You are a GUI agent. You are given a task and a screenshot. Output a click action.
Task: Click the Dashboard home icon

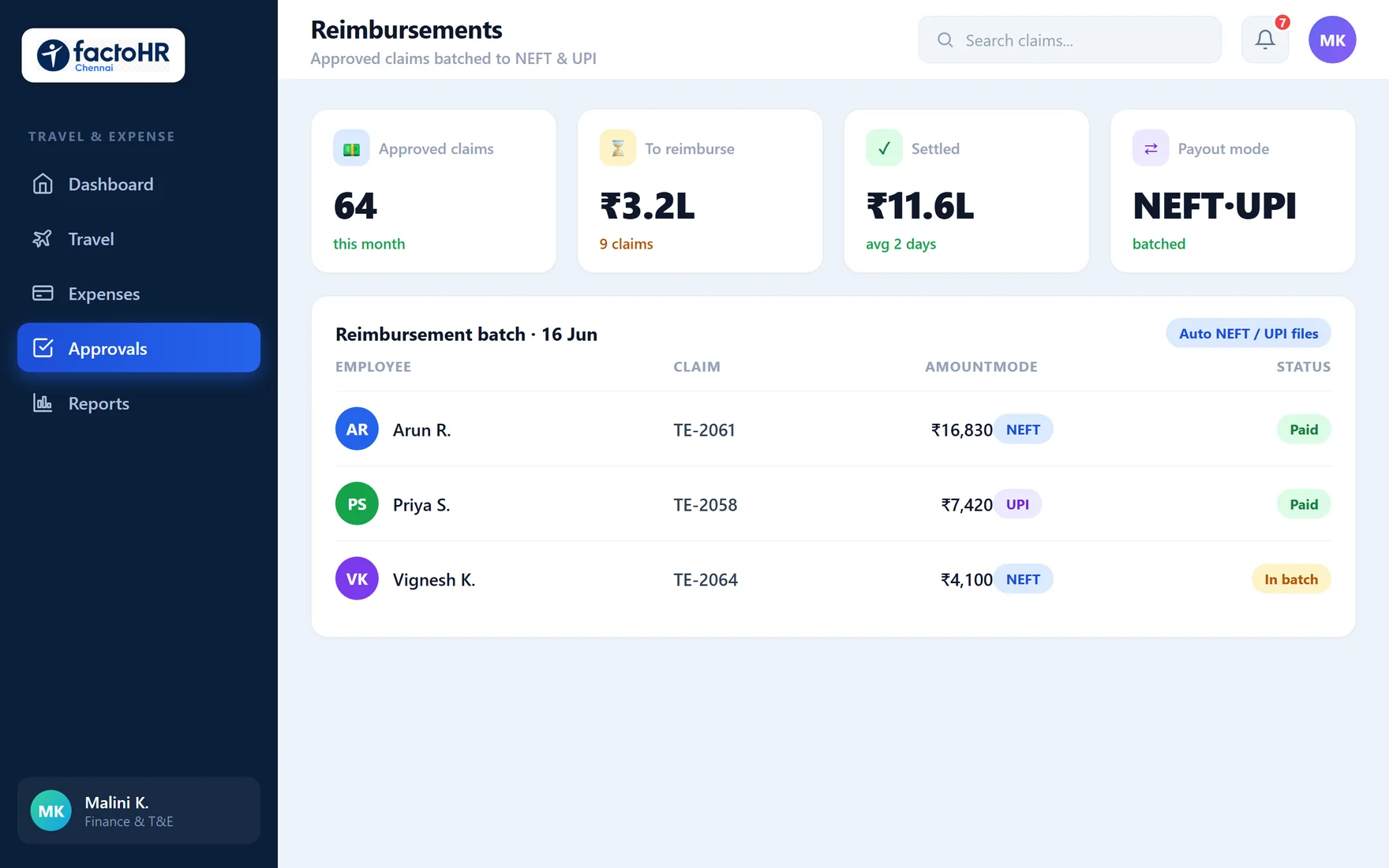[43, 184]
